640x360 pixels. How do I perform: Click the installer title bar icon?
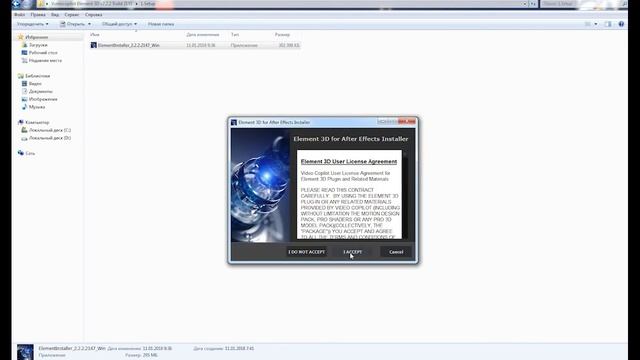[234, 122]
